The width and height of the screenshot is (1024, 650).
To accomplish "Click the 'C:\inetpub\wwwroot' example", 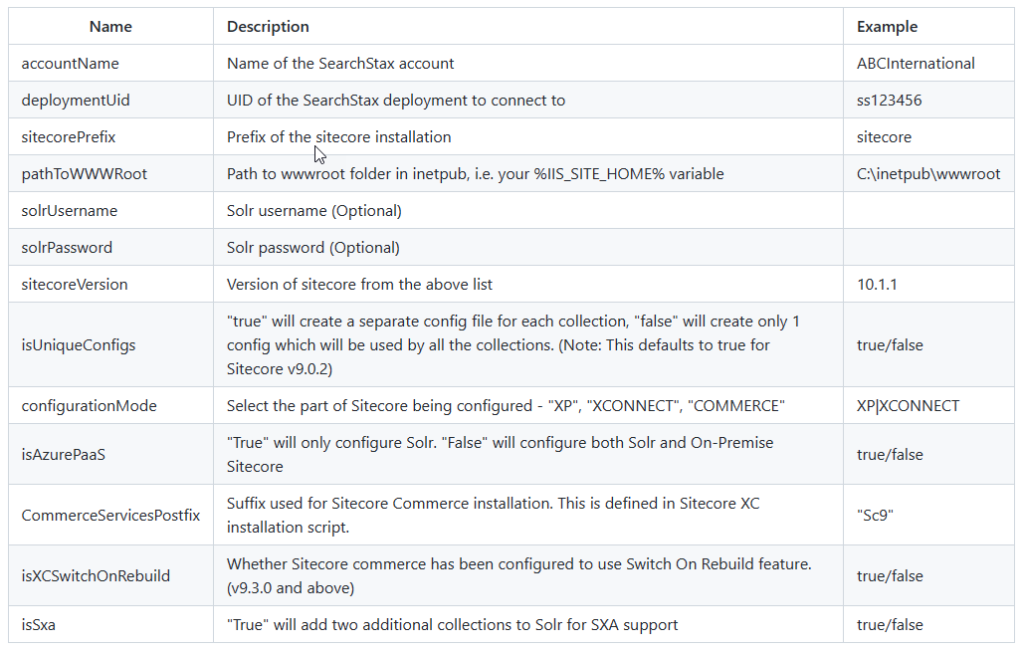I will click(929, 174).
